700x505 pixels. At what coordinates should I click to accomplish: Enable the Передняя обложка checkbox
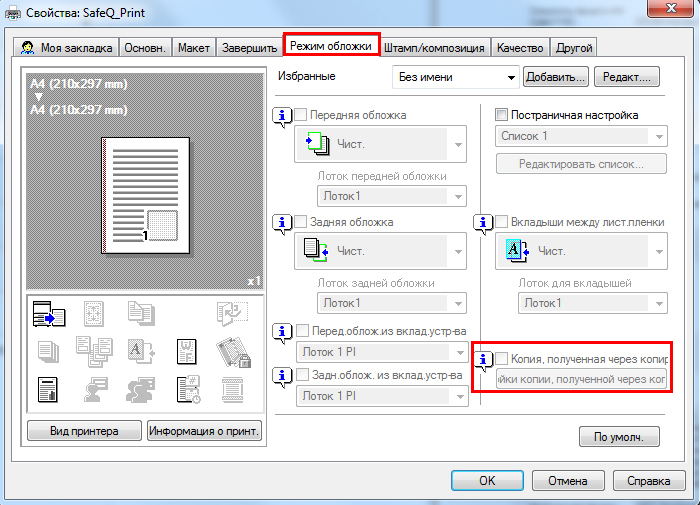pyautogui.click(x=301, y=115)
